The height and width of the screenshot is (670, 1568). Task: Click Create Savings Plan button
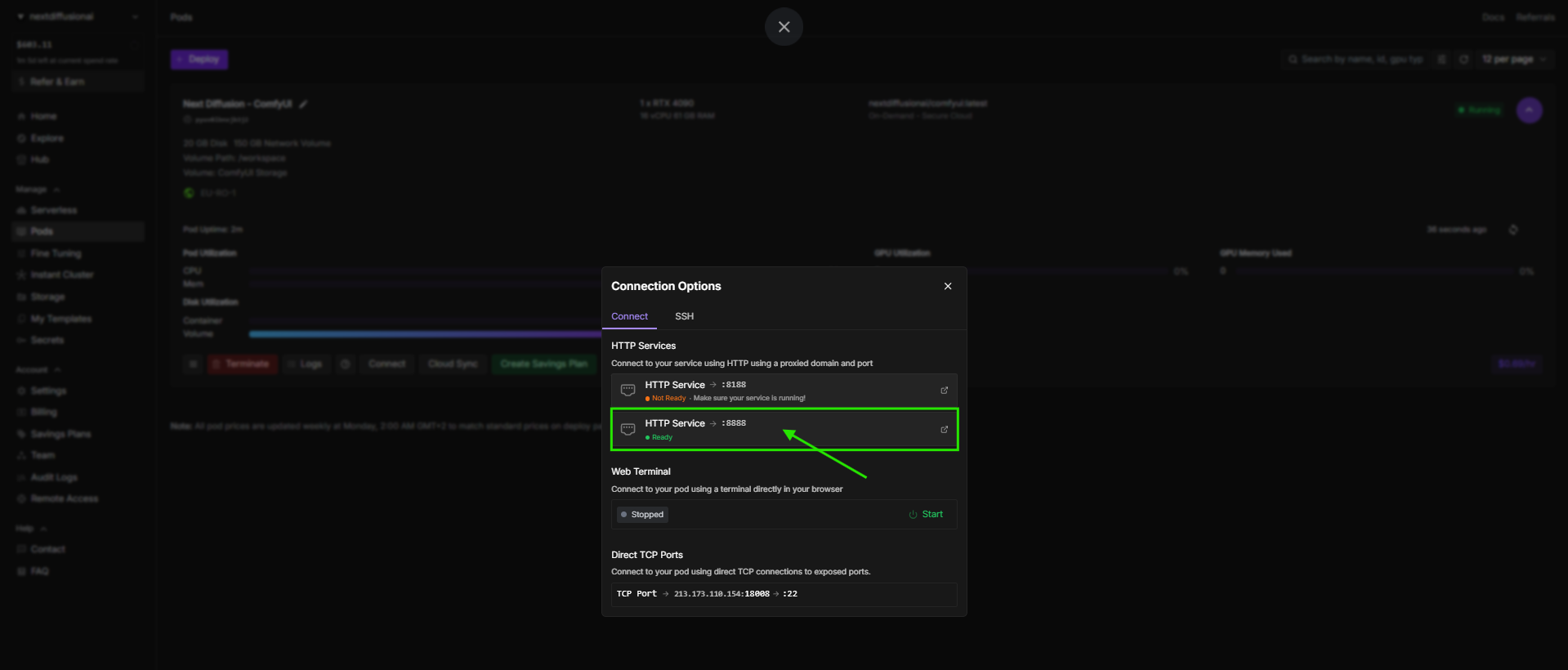(x=544, y=364)
